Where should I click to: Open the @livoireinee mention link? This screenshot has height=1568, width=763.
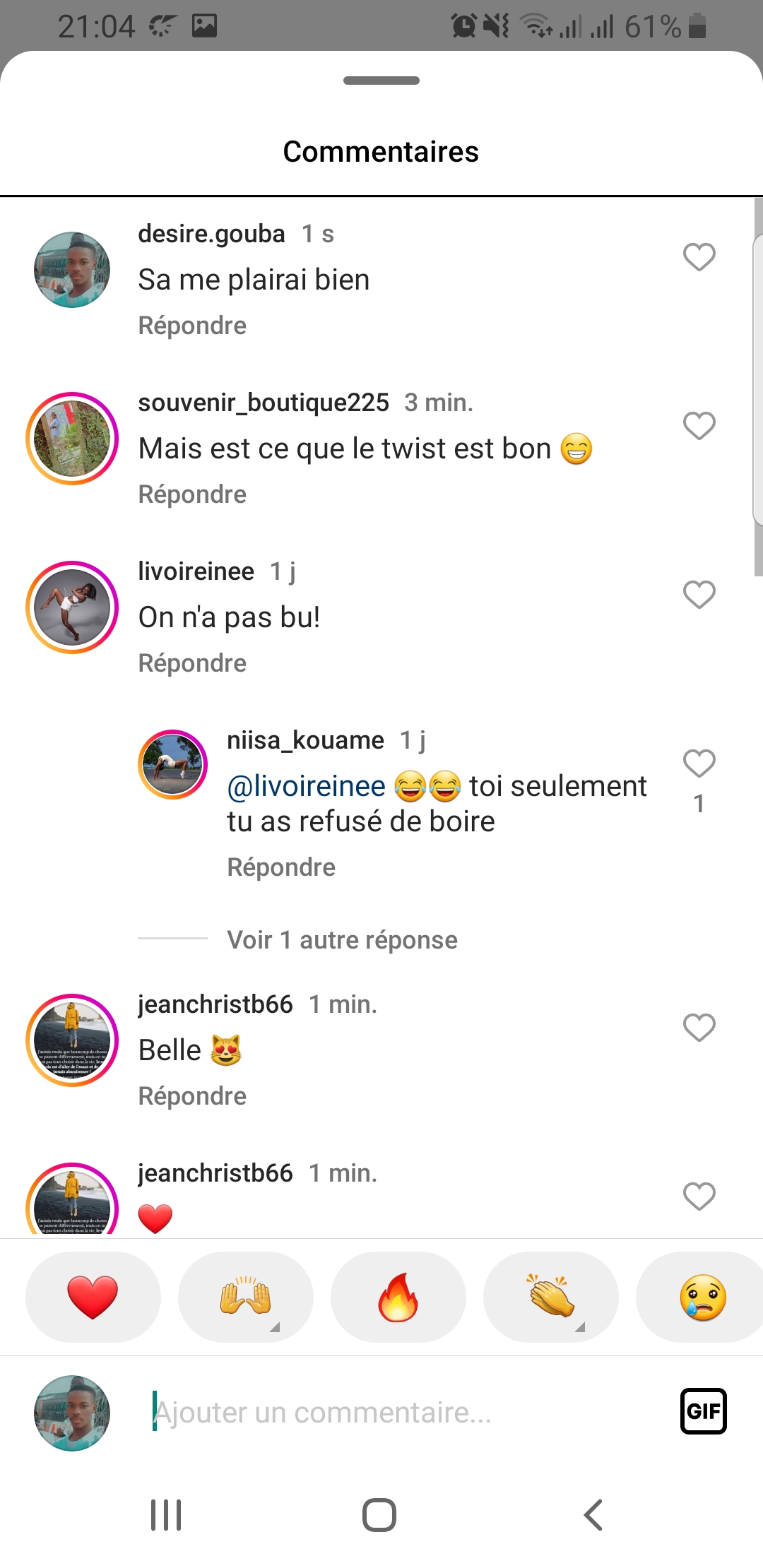306,786
